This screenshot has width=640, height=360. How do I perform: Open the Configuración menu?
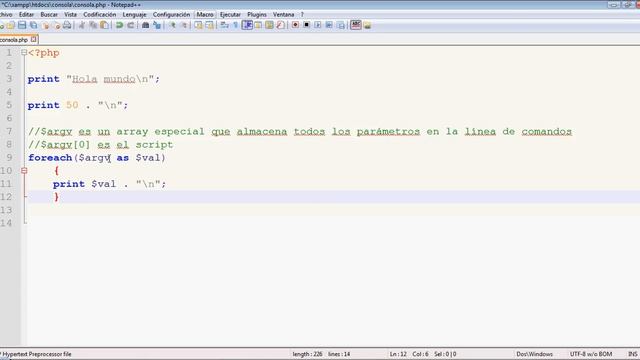(171, 15)
